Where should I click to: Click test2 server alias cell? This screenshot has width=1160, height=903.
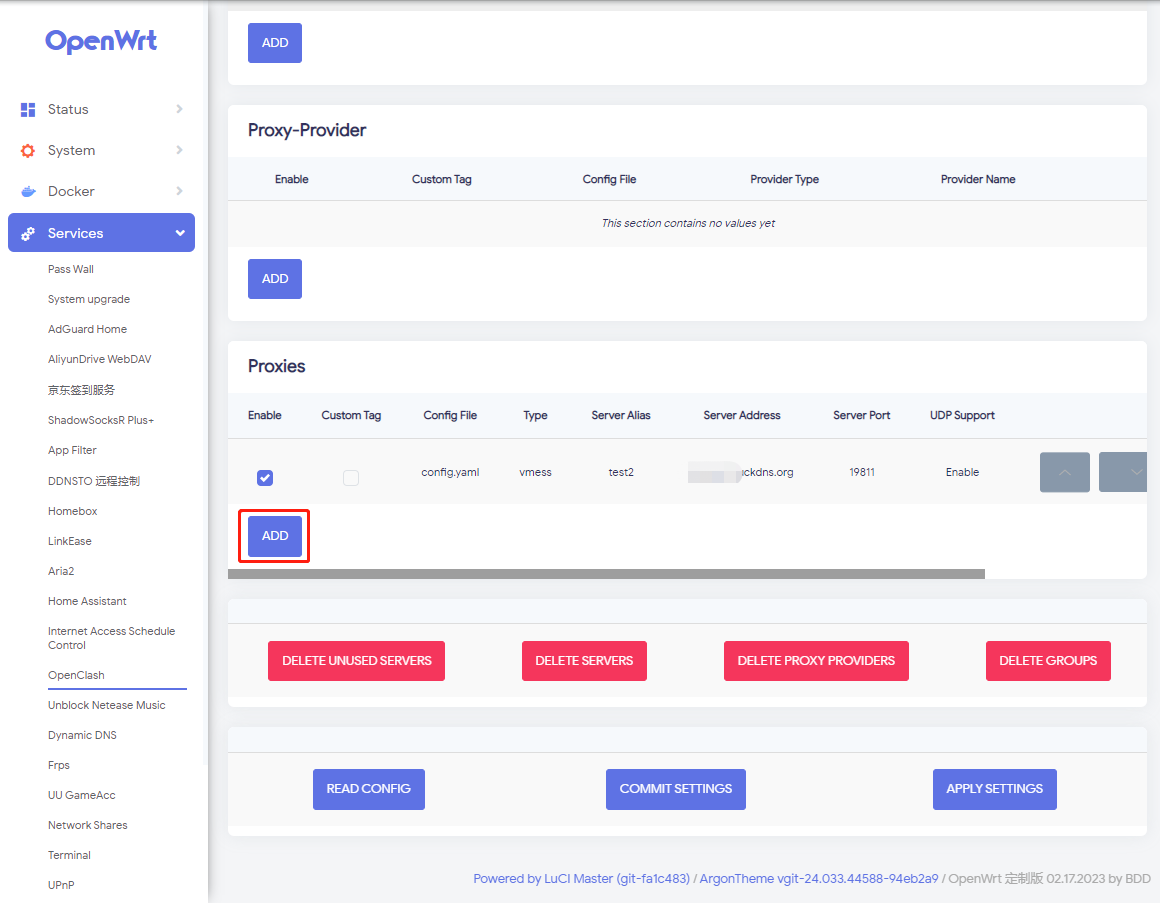(621, 472)
